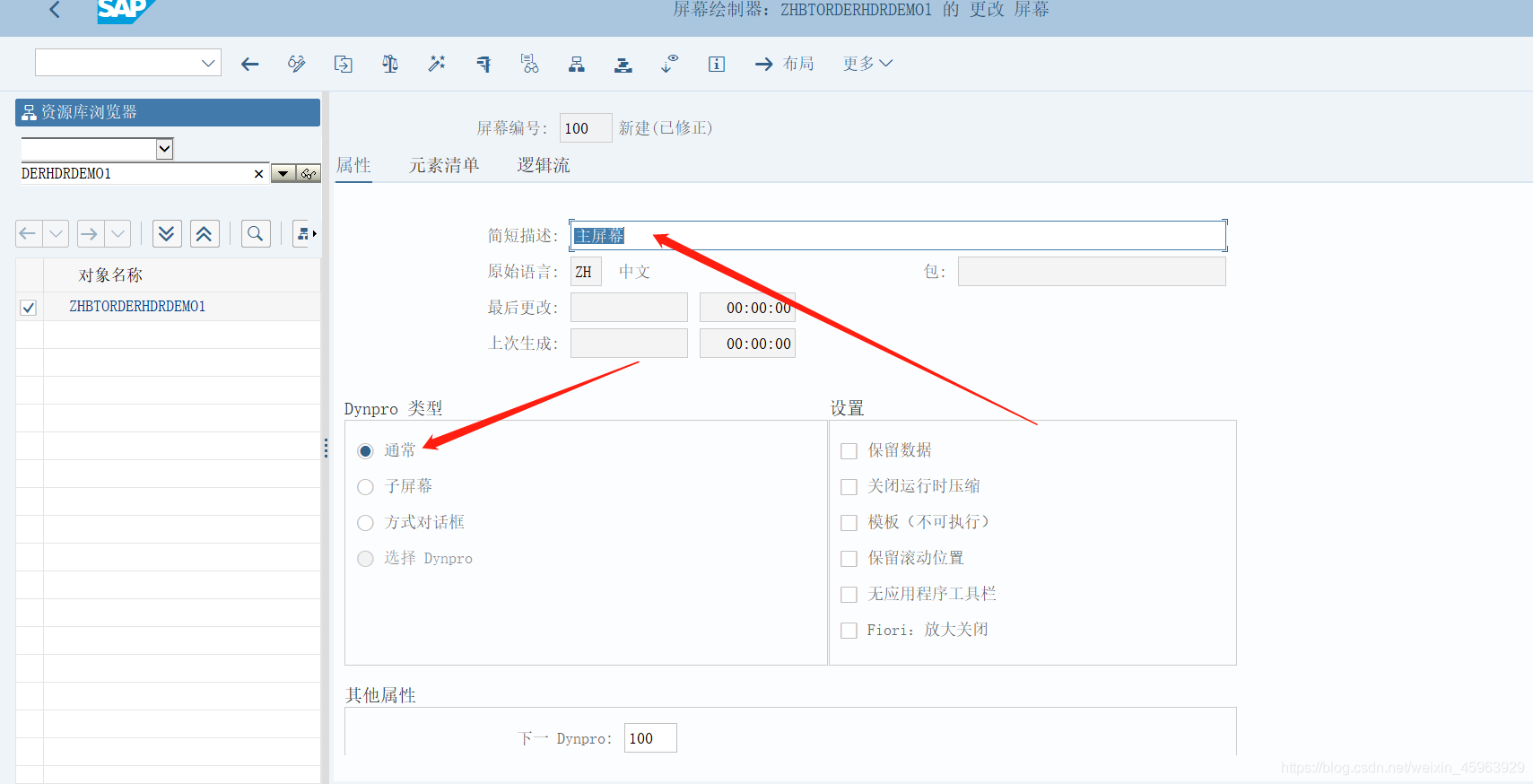This screenshot has height=784, width=1533.
Task: Select the 子屏幕 radio button
Action: pyautogui.click(x=365, y=487)
